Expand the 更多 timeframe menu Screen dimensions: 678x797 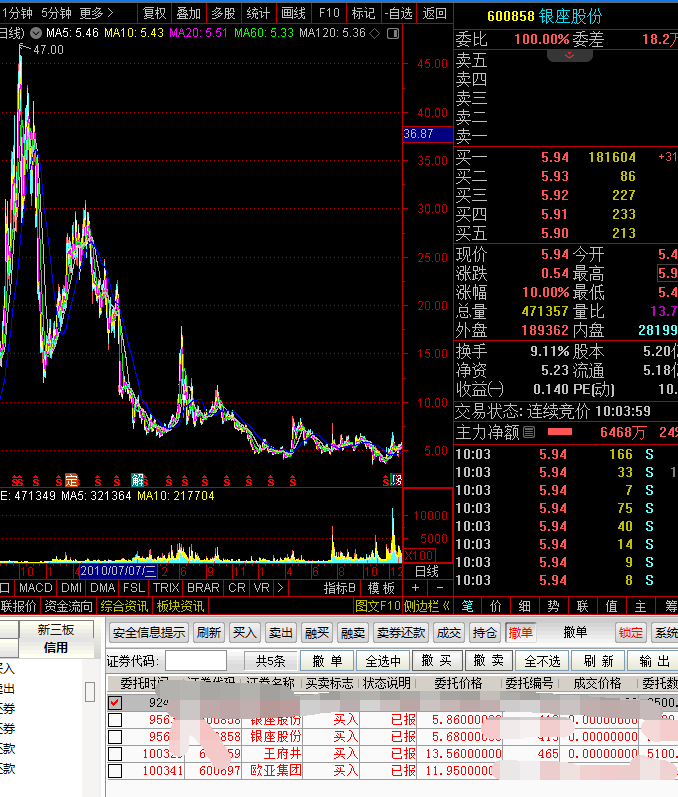click(x=97, y=13)
